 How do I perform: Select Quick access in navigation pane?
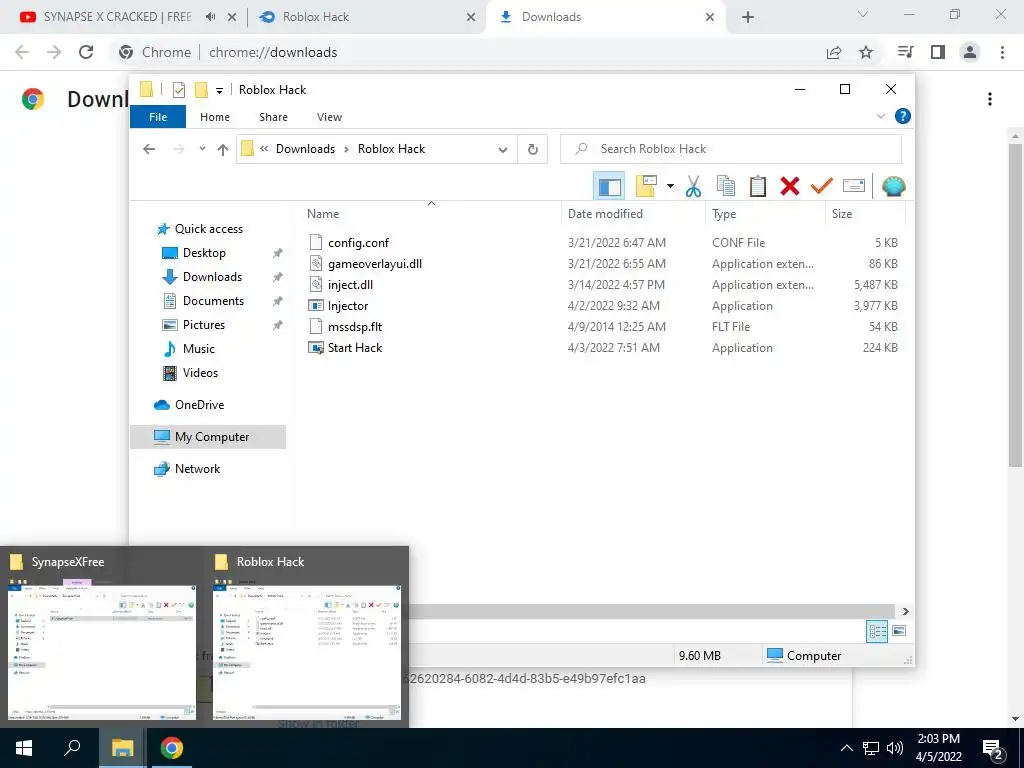(208, 229)
